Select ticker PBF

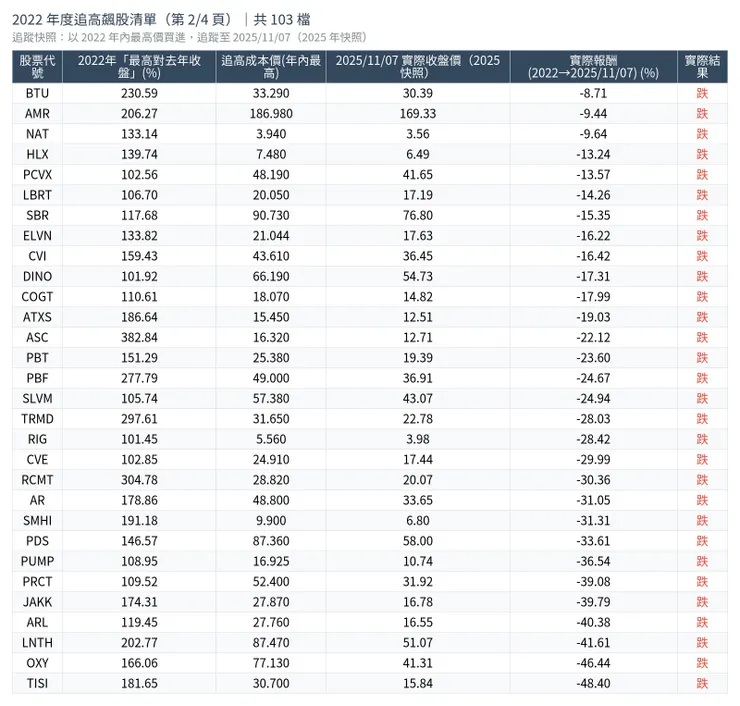tap(37, 378)
